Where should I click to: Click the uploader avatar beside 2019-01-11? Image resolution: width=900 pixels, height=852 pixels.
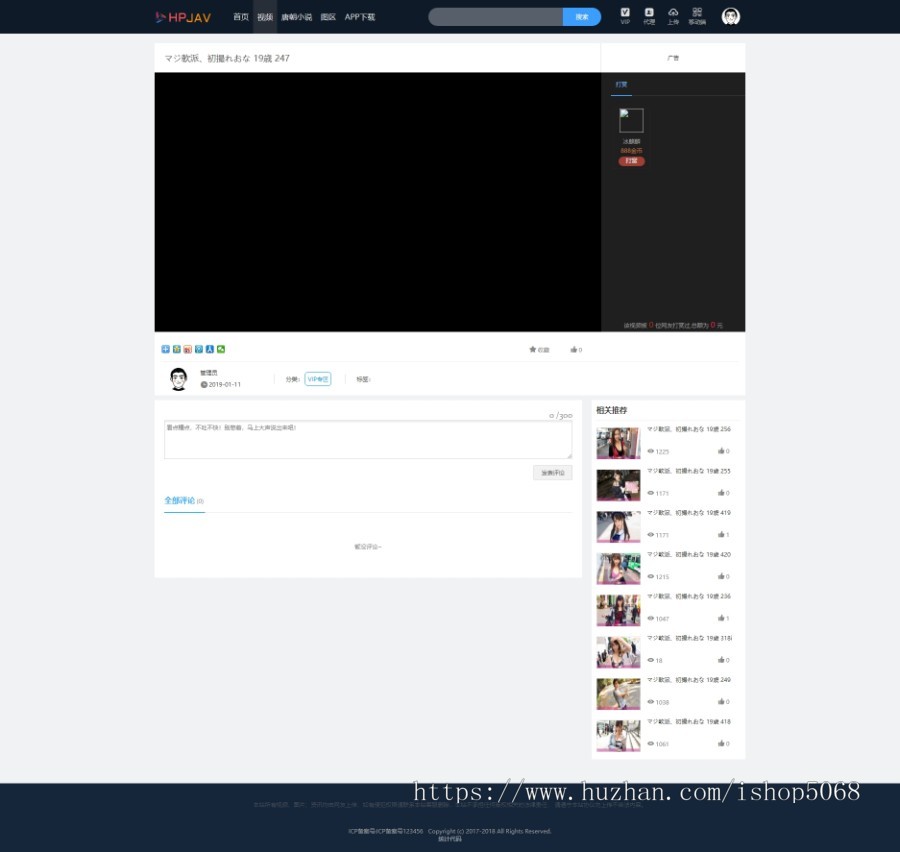[179, 379]
